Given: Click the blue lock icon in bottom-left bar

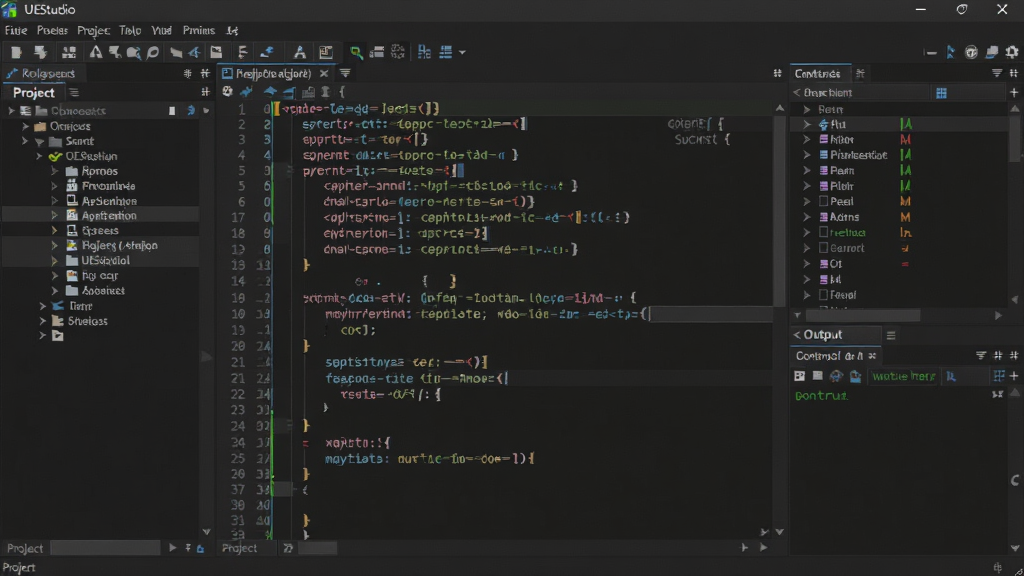Looking at the screenshot, I should [x=200, y=548].
